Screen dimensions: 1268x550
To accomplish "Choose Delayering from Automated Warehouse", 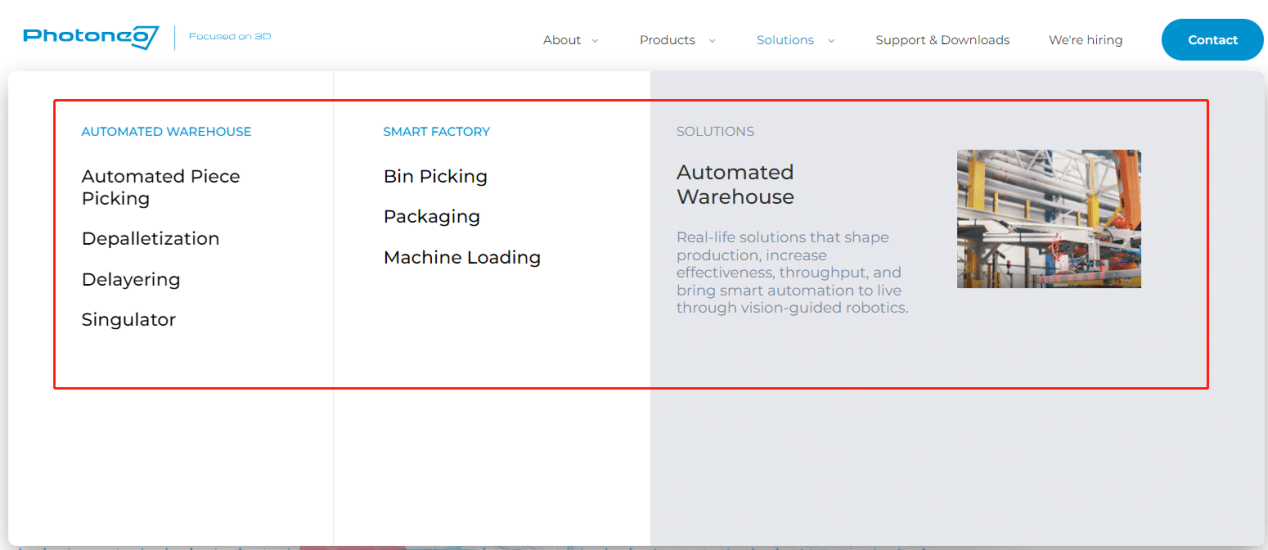I will 130,280.
